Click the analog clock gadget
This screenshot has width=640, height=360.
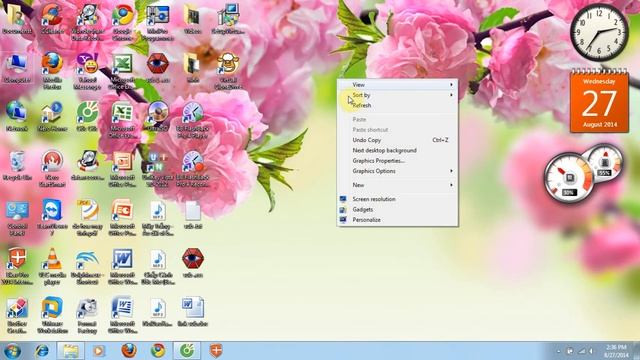[x=599, y=32]
